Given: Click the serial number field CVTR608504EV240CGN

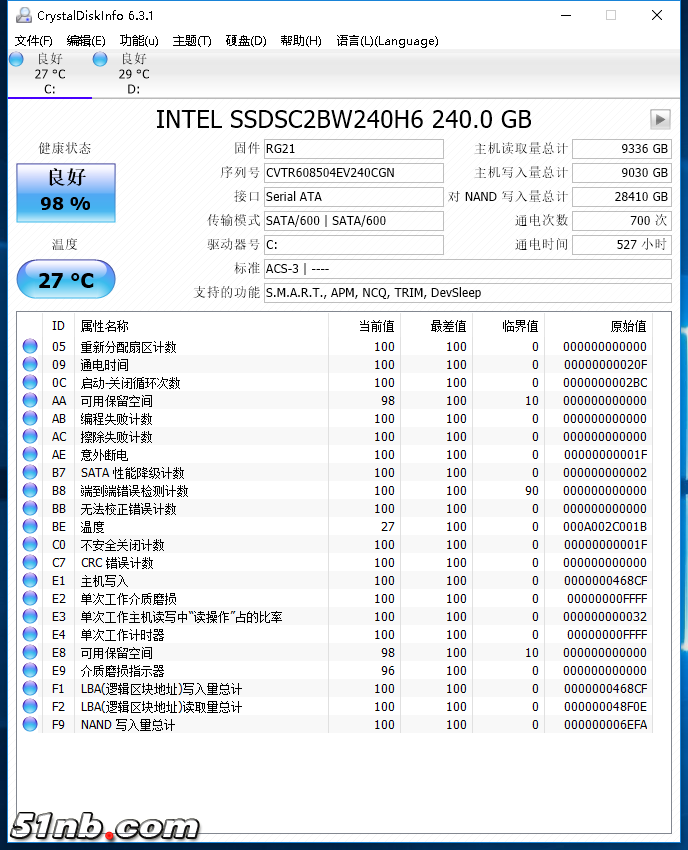Looking at the screenshot, I should [x=352, y=173].
